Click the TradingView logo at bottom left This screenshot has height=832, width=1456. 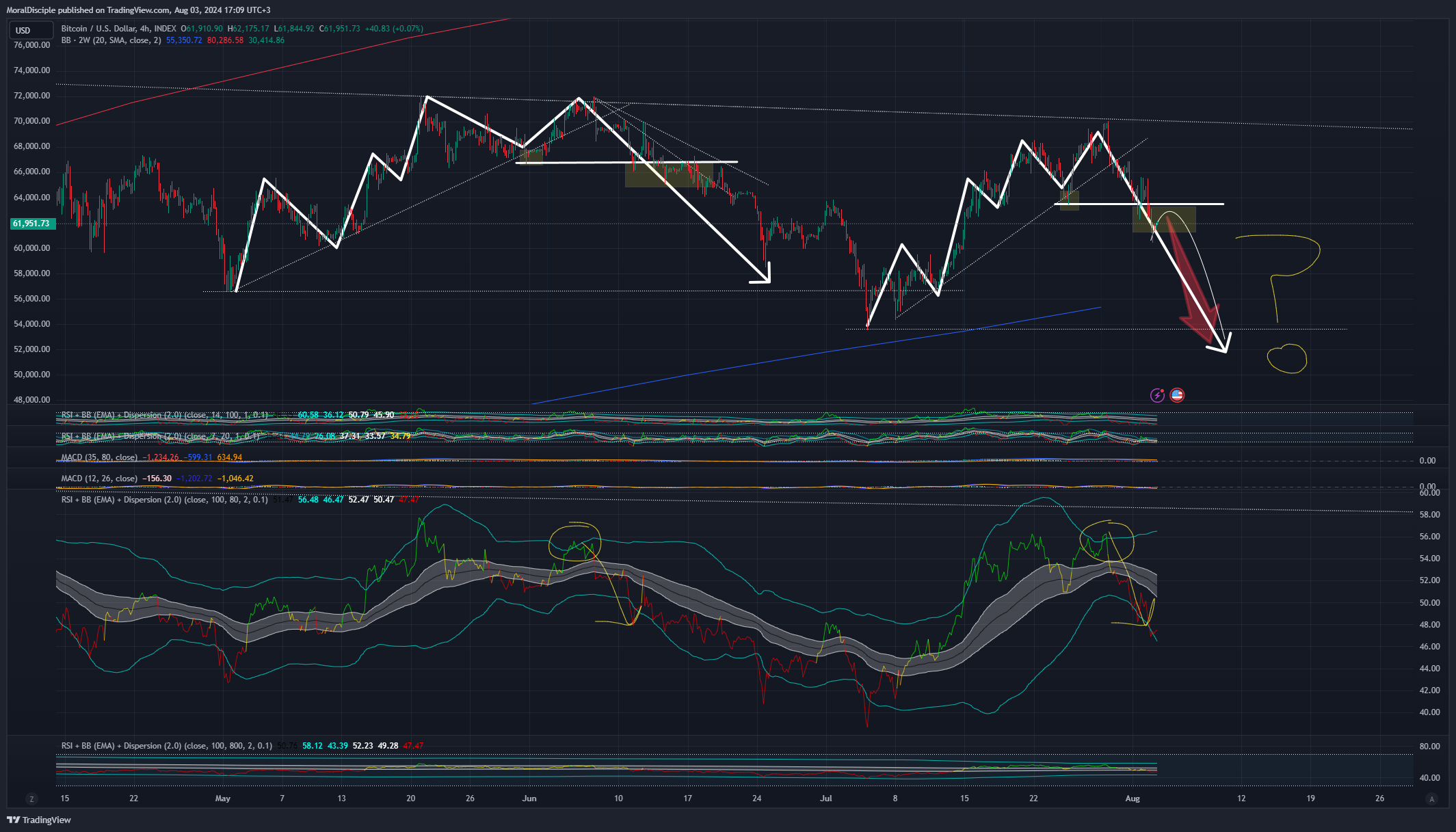click(x=39, y=820)
